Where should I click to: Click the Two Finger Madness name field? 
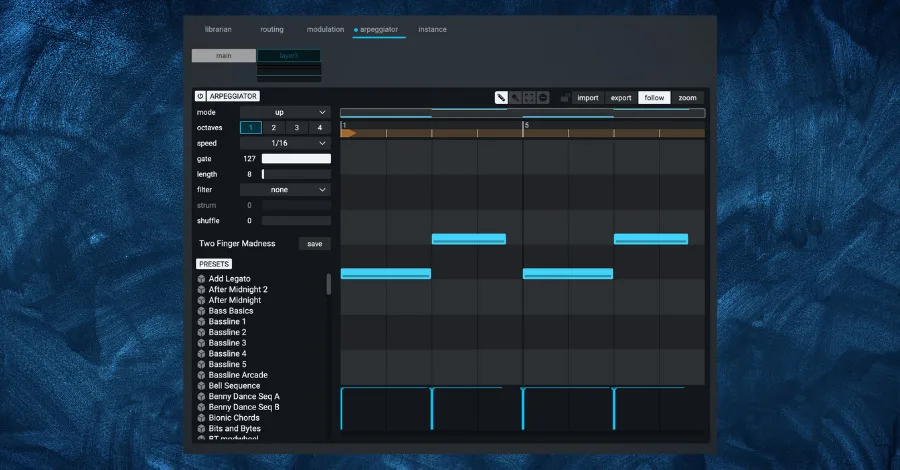(237, 243)
